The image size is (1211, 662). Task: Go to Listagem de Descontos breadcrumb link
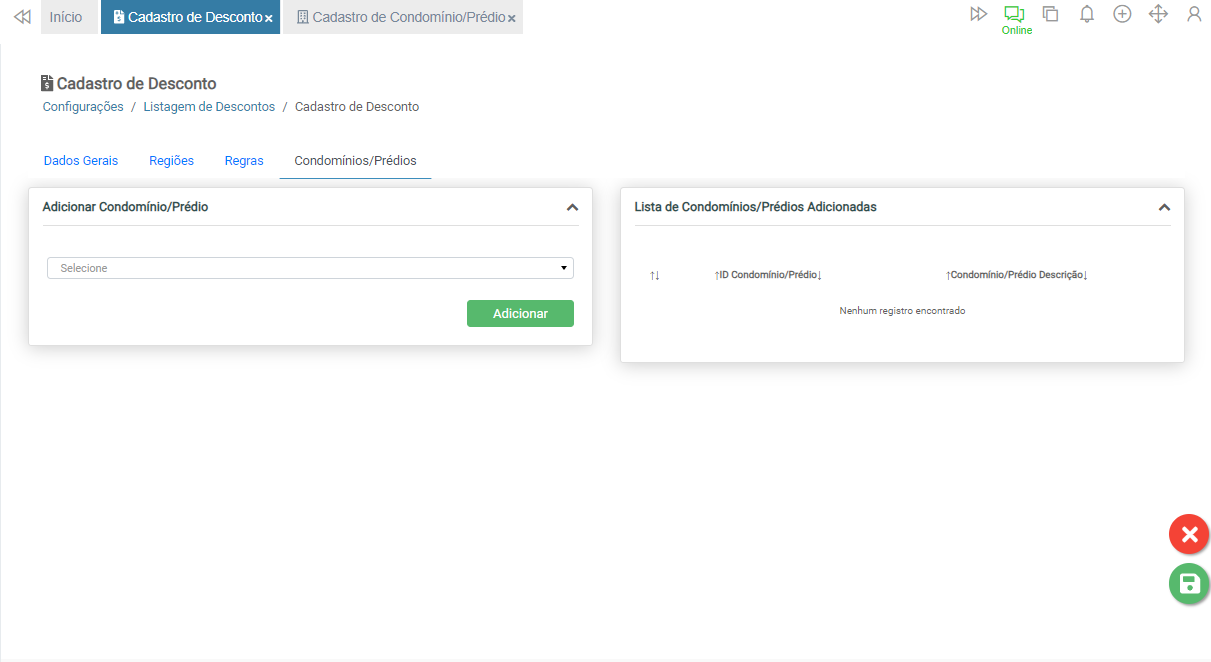209,107
